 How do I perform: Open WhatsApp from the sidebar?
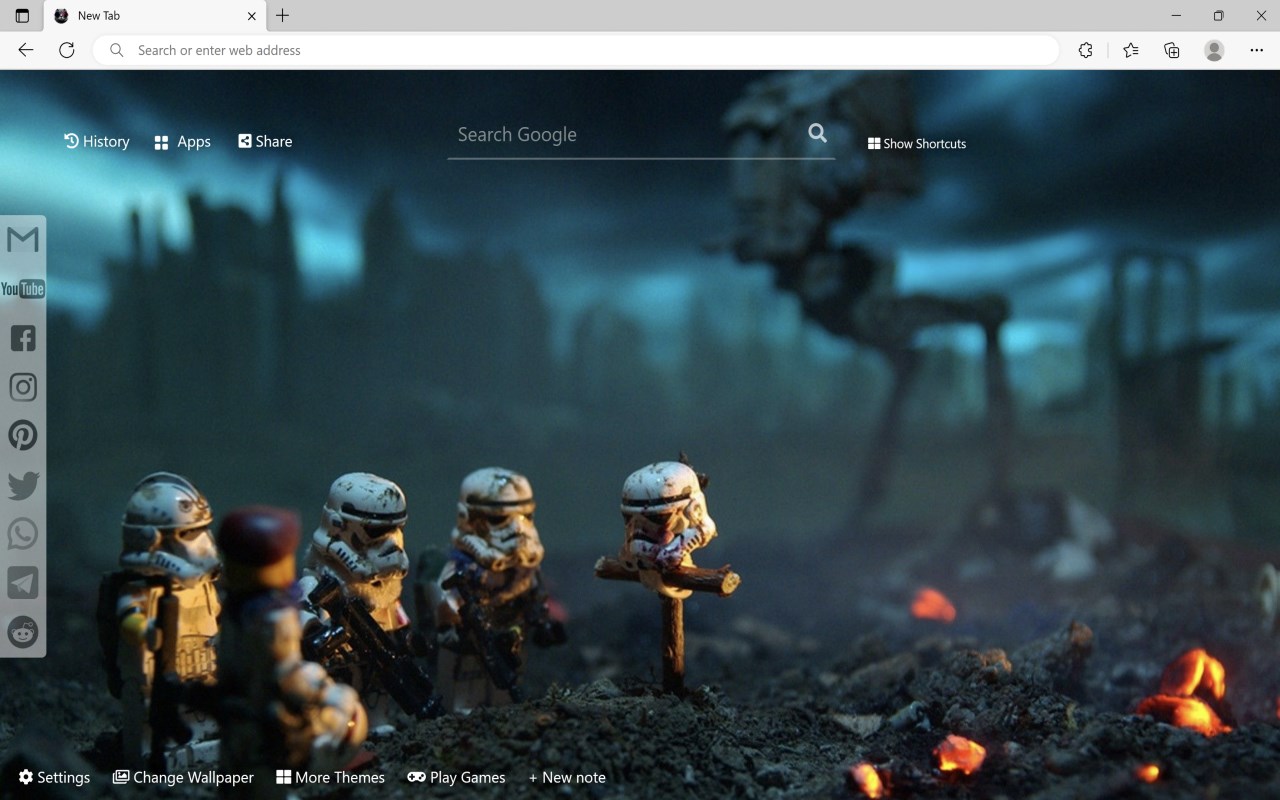click(23, 534)
